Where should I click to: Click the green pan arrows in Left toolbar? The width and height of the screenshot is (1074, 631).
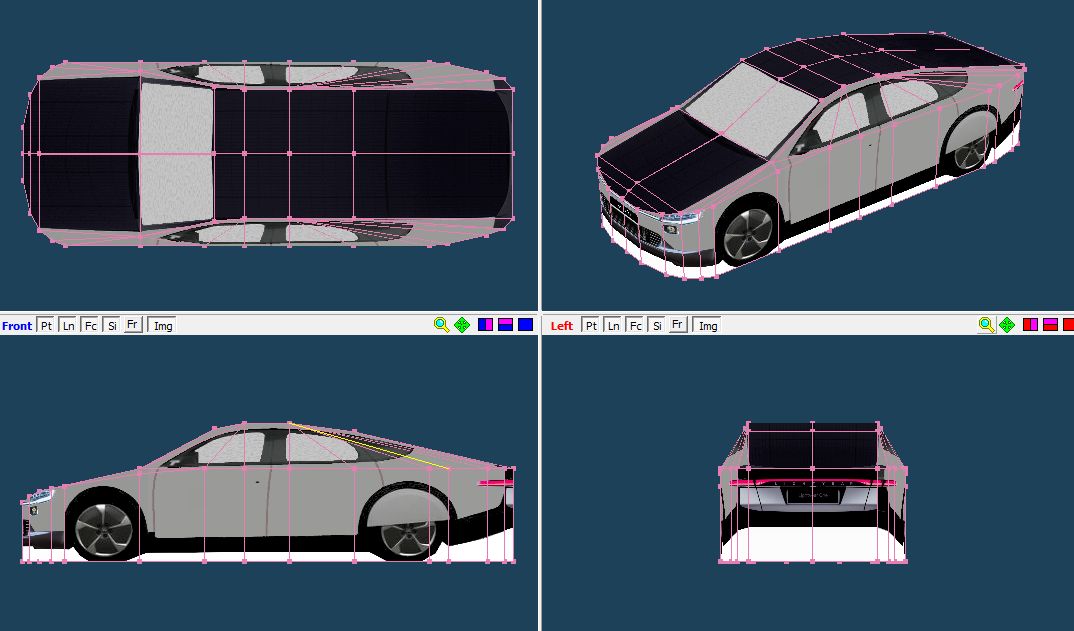coord(1007,325)
